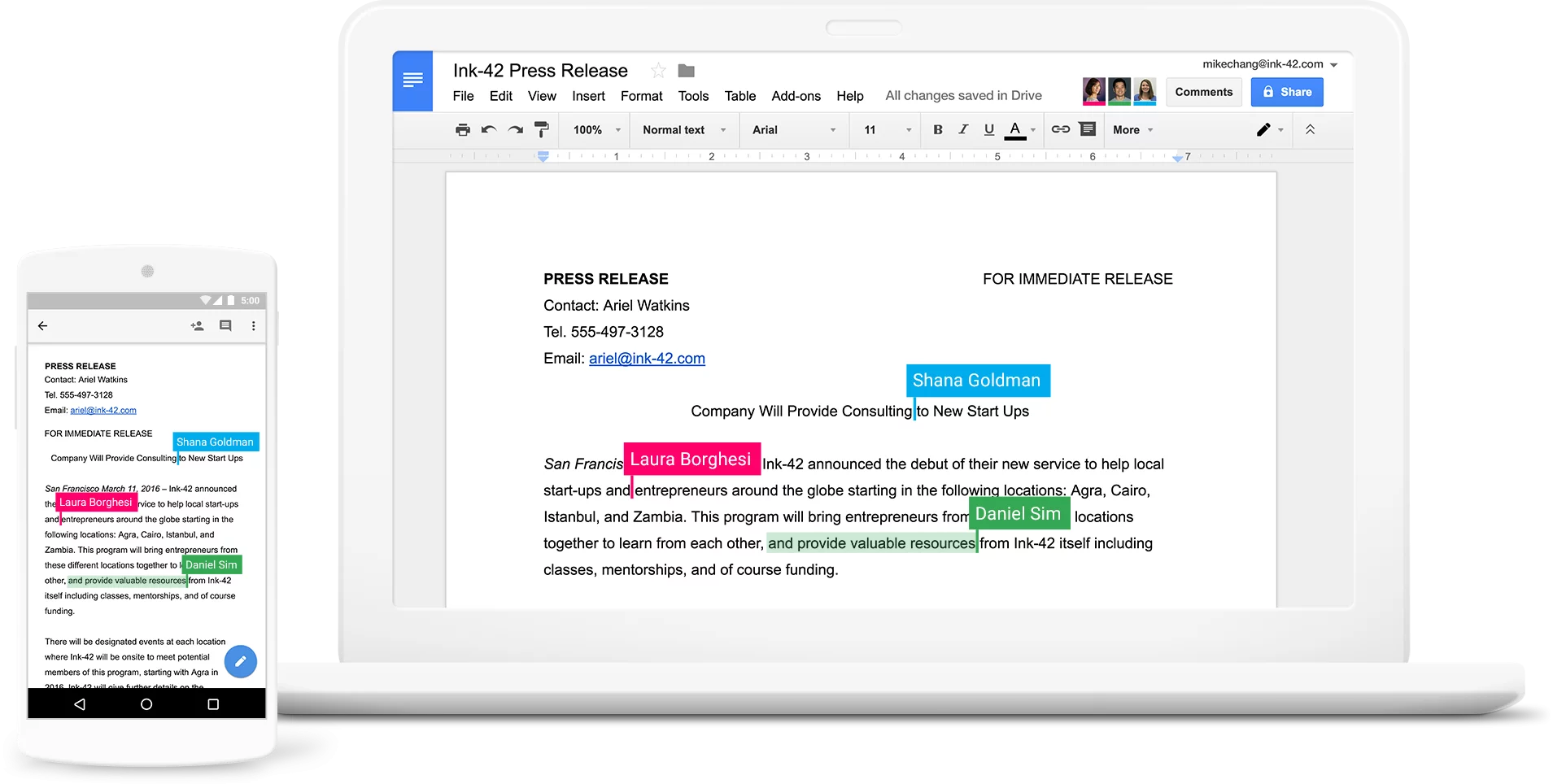Click the Redo arrow
Viewport: 1553px width, 784px height.
point(516,130)
